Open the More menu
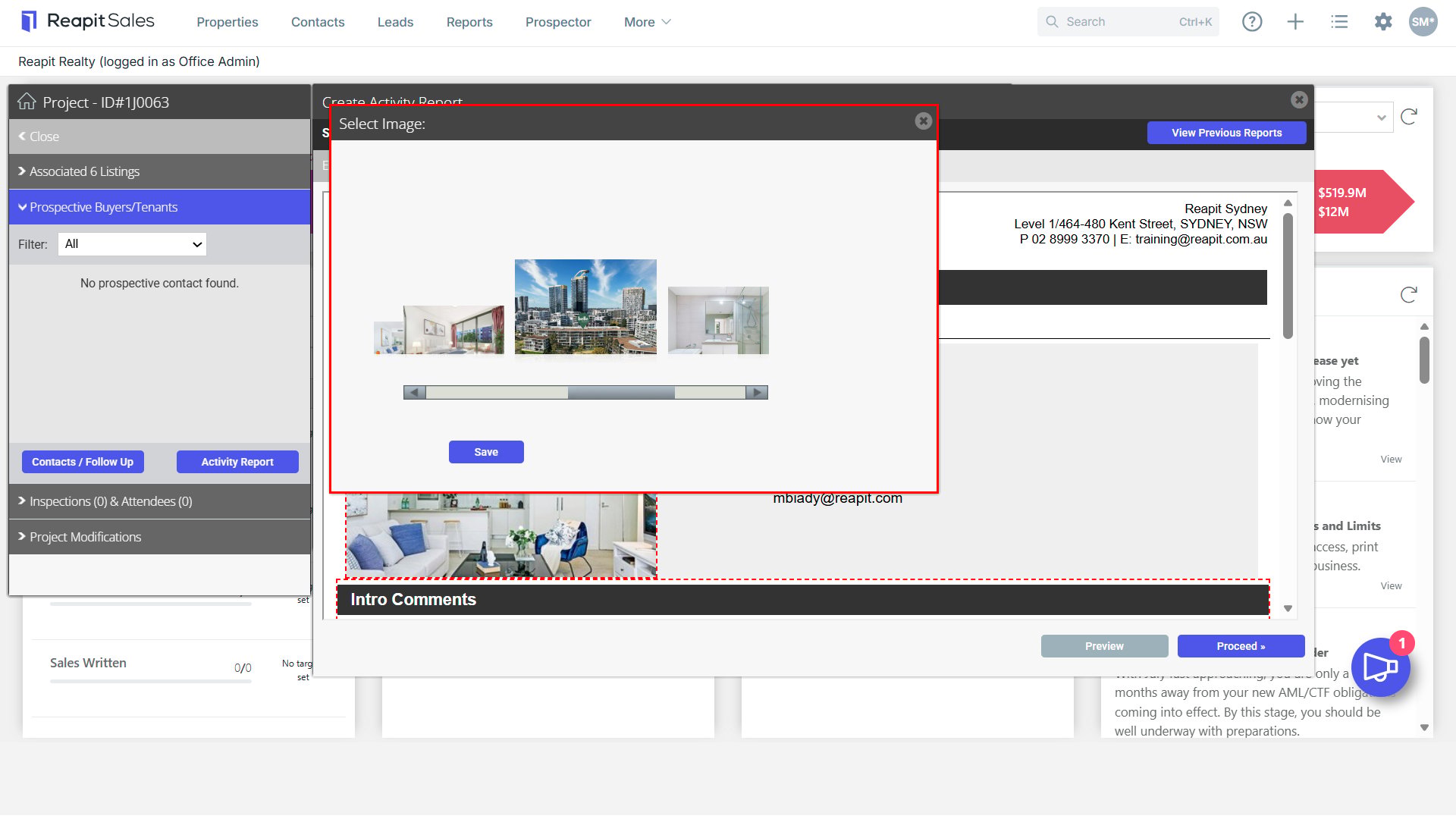1456x819 pixels. click(647, 22)
